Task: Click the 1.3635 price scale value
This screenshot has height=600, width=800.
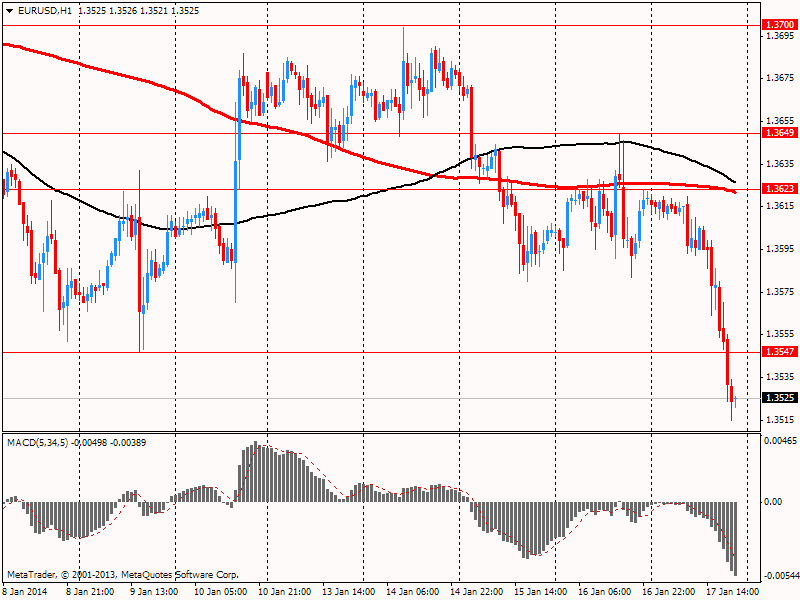Action: point(781,164)
